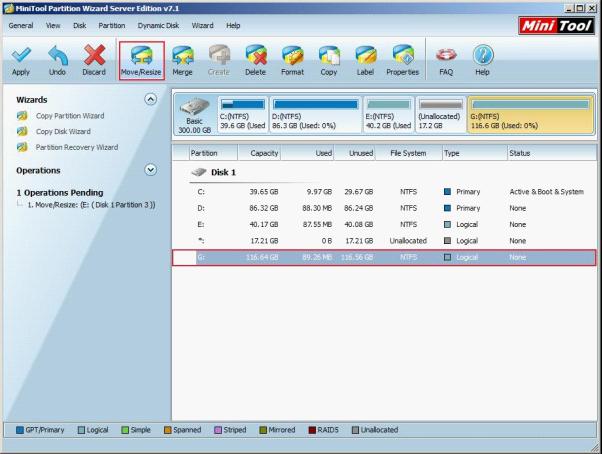
Task: Open the FAQ lifebuoy icon
Action: tap(446, 55)
